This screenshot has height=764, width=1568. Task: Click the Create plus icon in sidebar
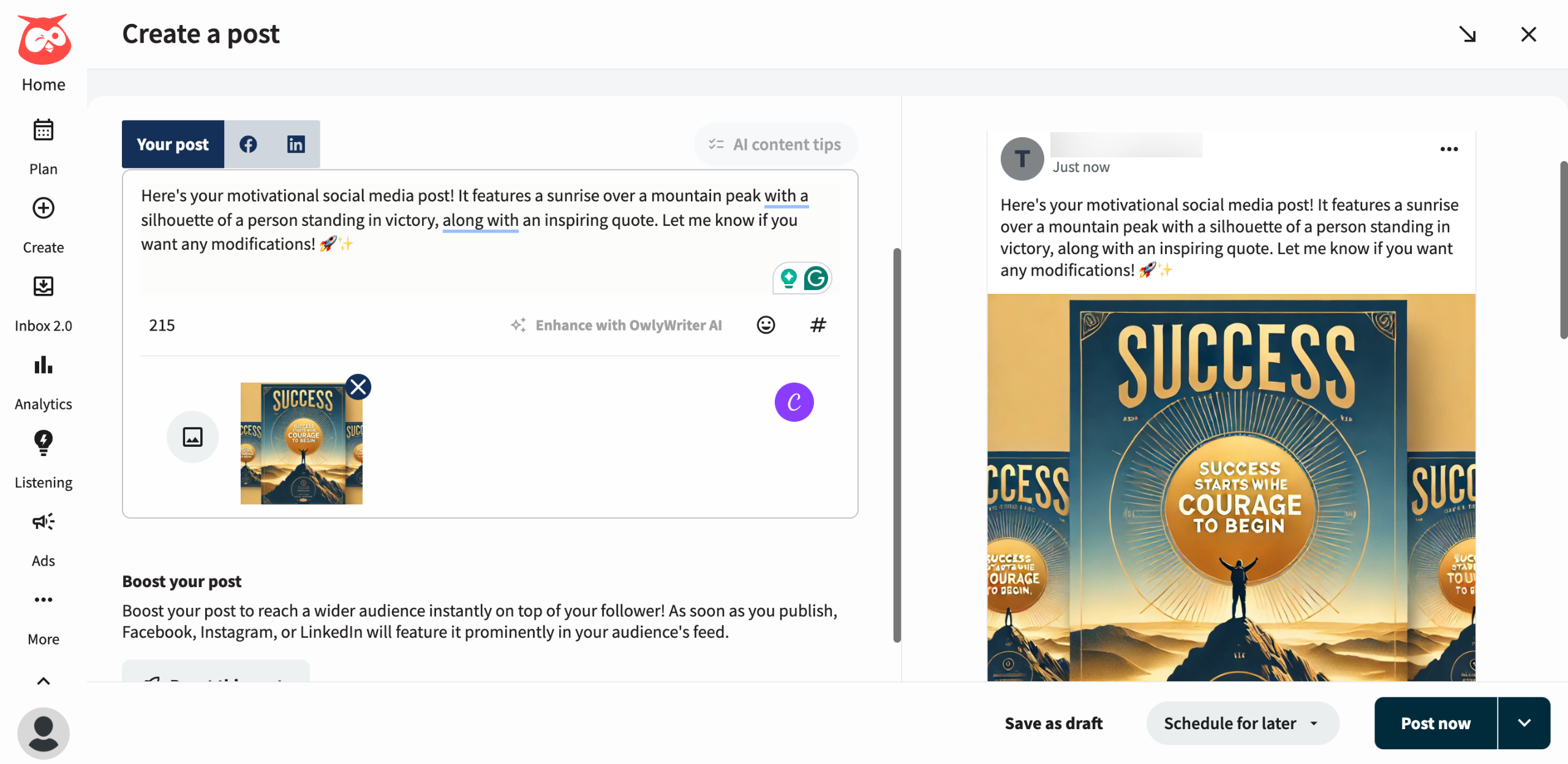point(43,209)
